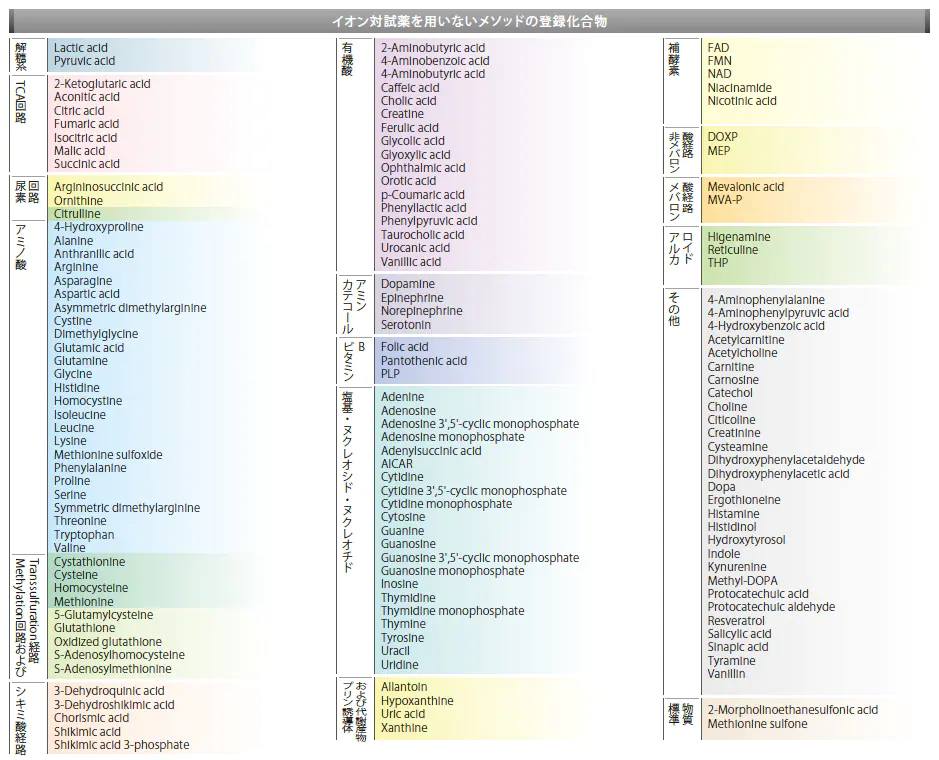Click the Aconitic acid entry
Screen dimensions: 939x760
(87, 97)
